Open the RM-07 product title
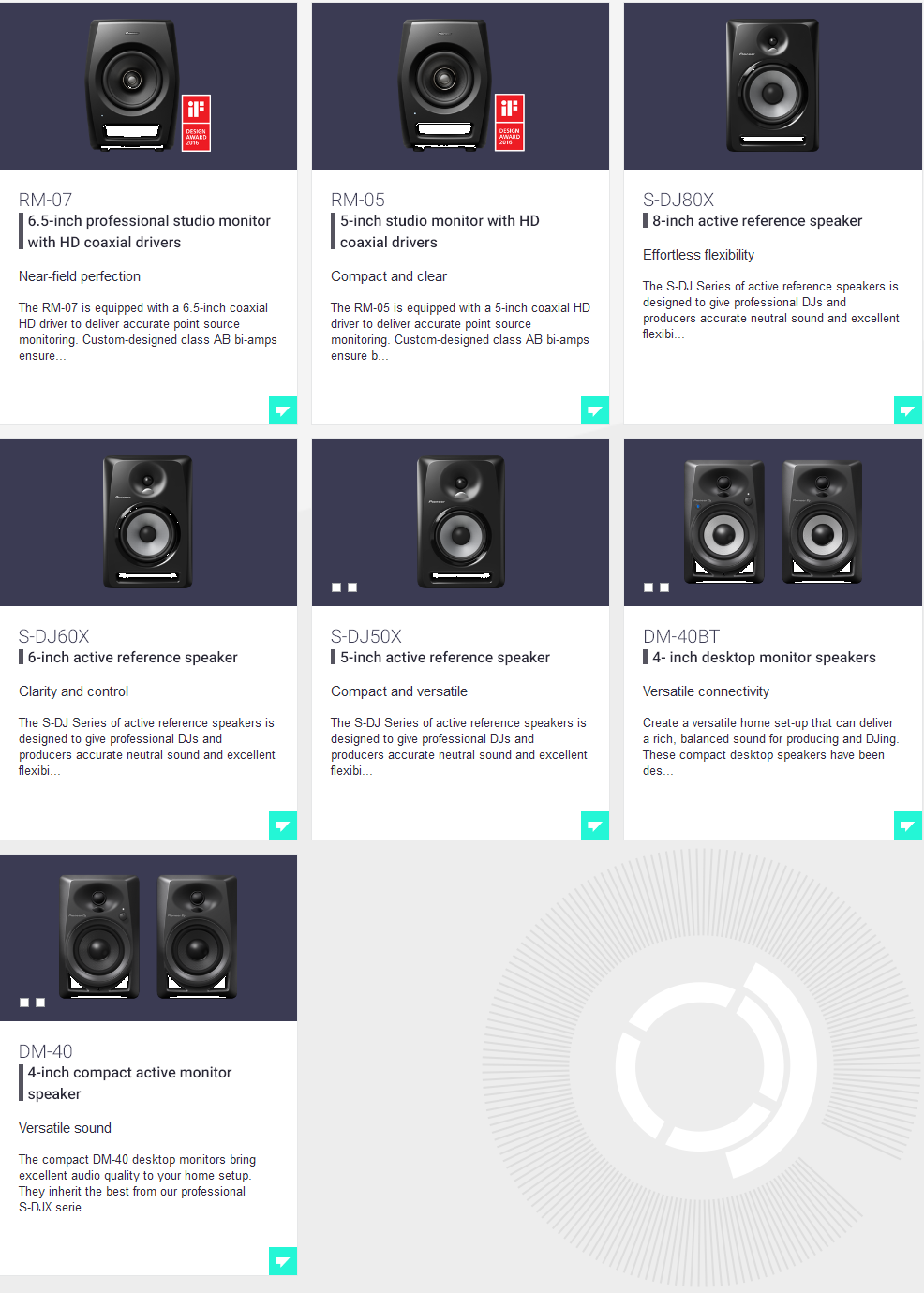 45,200
